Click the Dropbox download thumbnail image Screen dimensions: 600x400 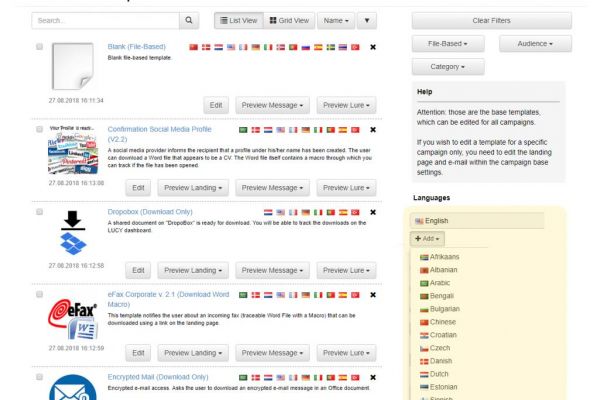pos(73,232)
